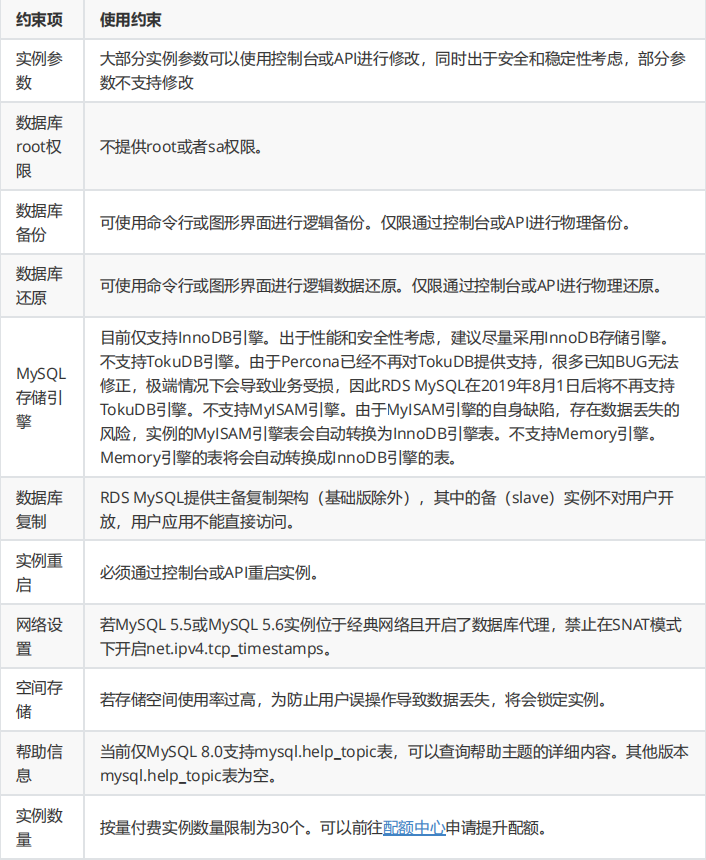The image size is (706, 860).
Task: Click the 实例数量 row label
Action: coord(39,827)
